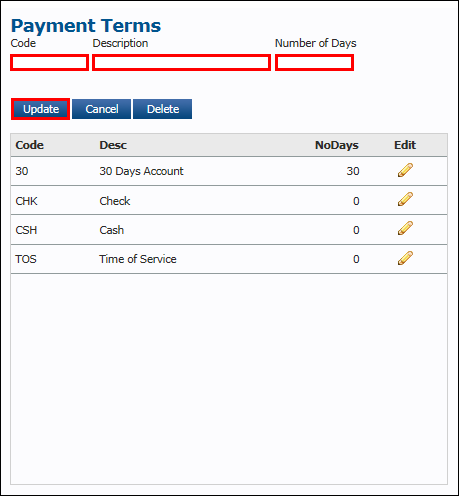
Task: Select the Number of Days field
Action: 314,63
